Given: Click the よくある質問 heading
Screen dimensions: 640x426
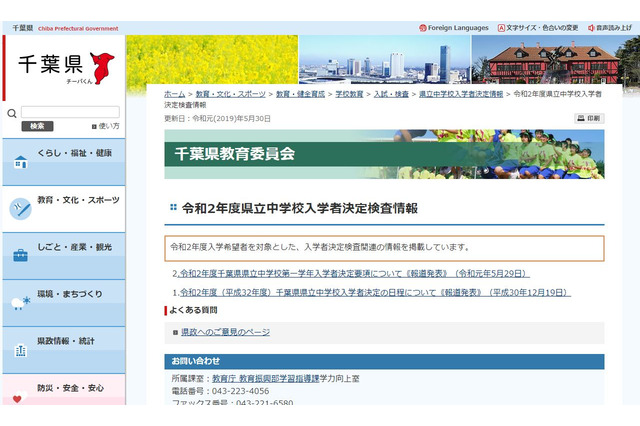Looking at the screenshot, I should [193, 310].
